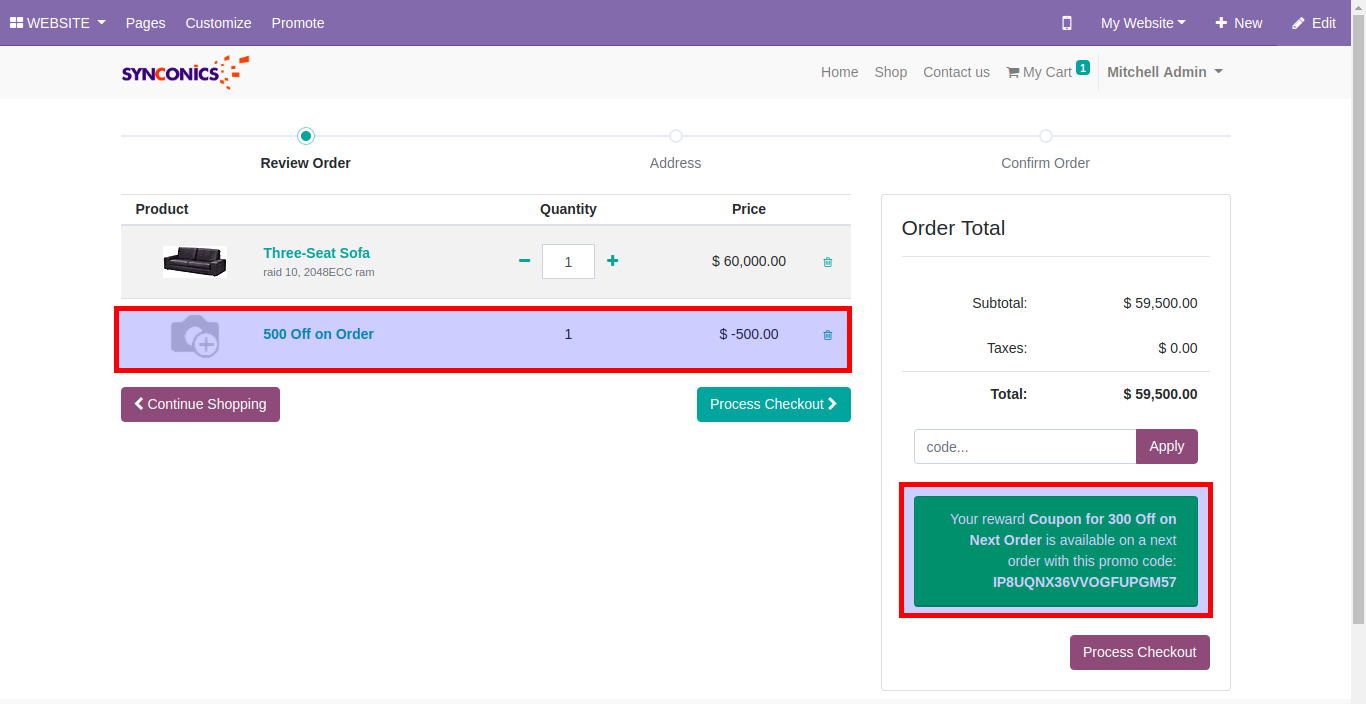Expand the Mitchell Admin user menu
The height and width of the screenshot is (704, 1366).
(x=1164, y=72)
